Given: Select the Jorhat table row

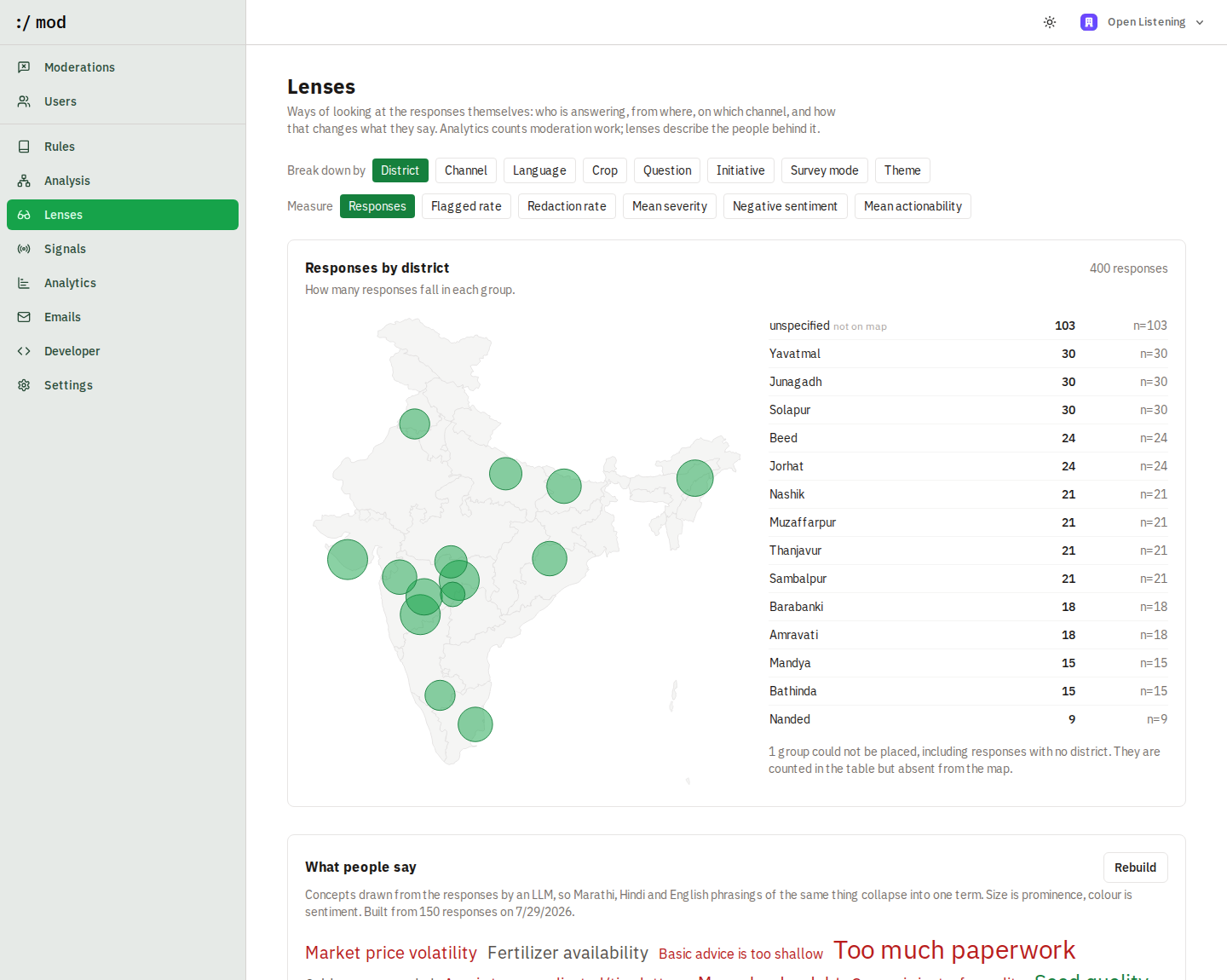Looking at the screenshot, I should pyautogui.click(x=968, y=466).
